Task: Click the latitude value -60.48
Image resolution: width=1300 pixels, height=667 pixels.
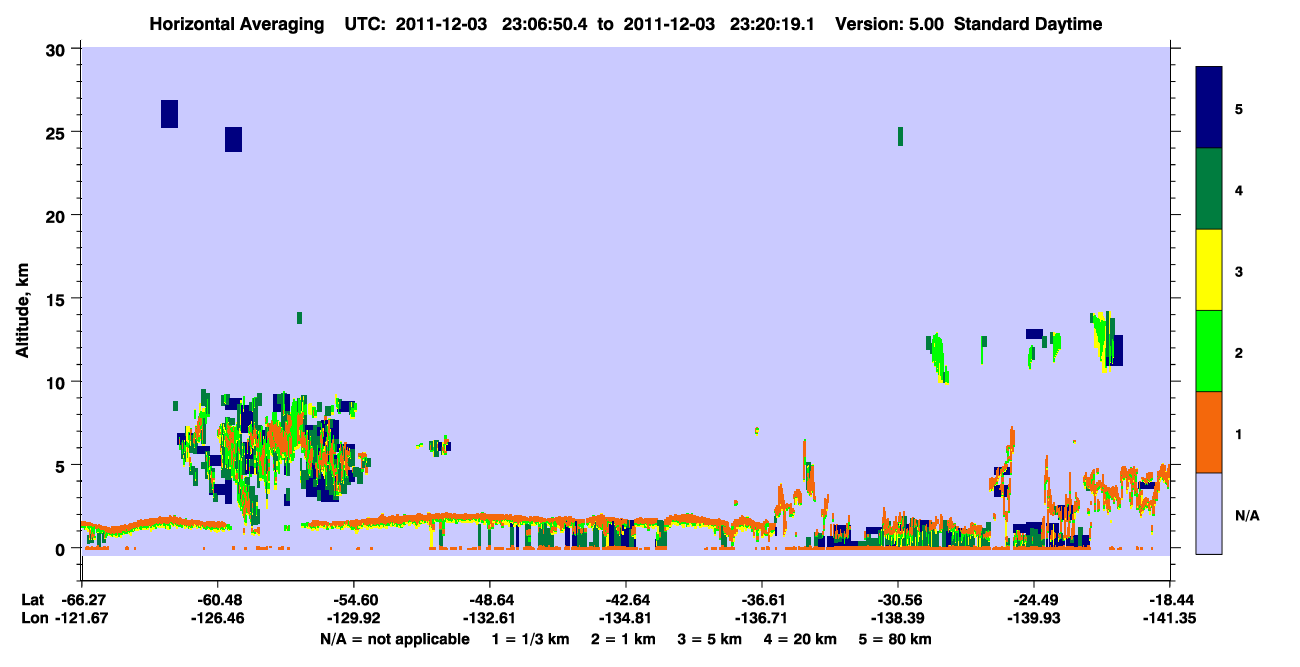Action: 219,599
